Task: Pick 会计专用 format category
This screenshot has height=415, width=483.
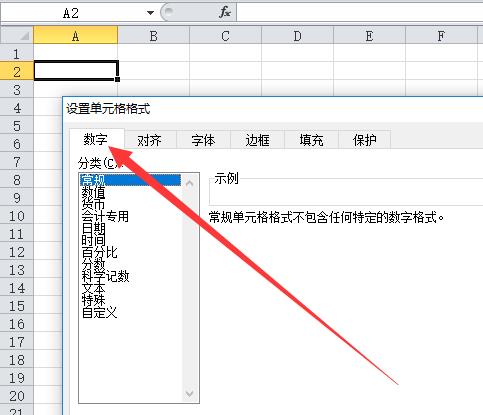Action: (105, 217)
